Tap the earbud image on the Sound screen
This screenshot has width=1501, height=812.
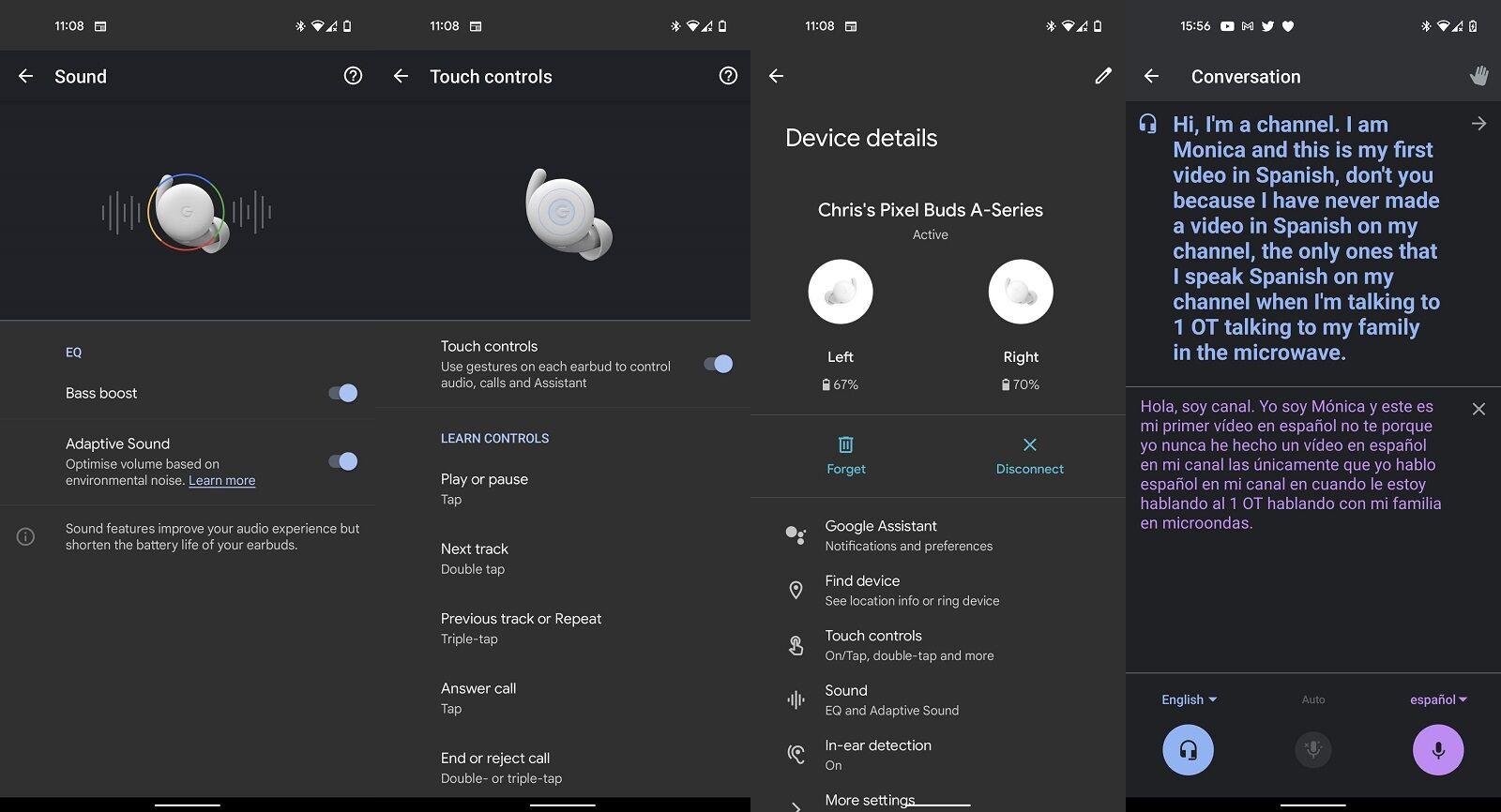[188, 213]
